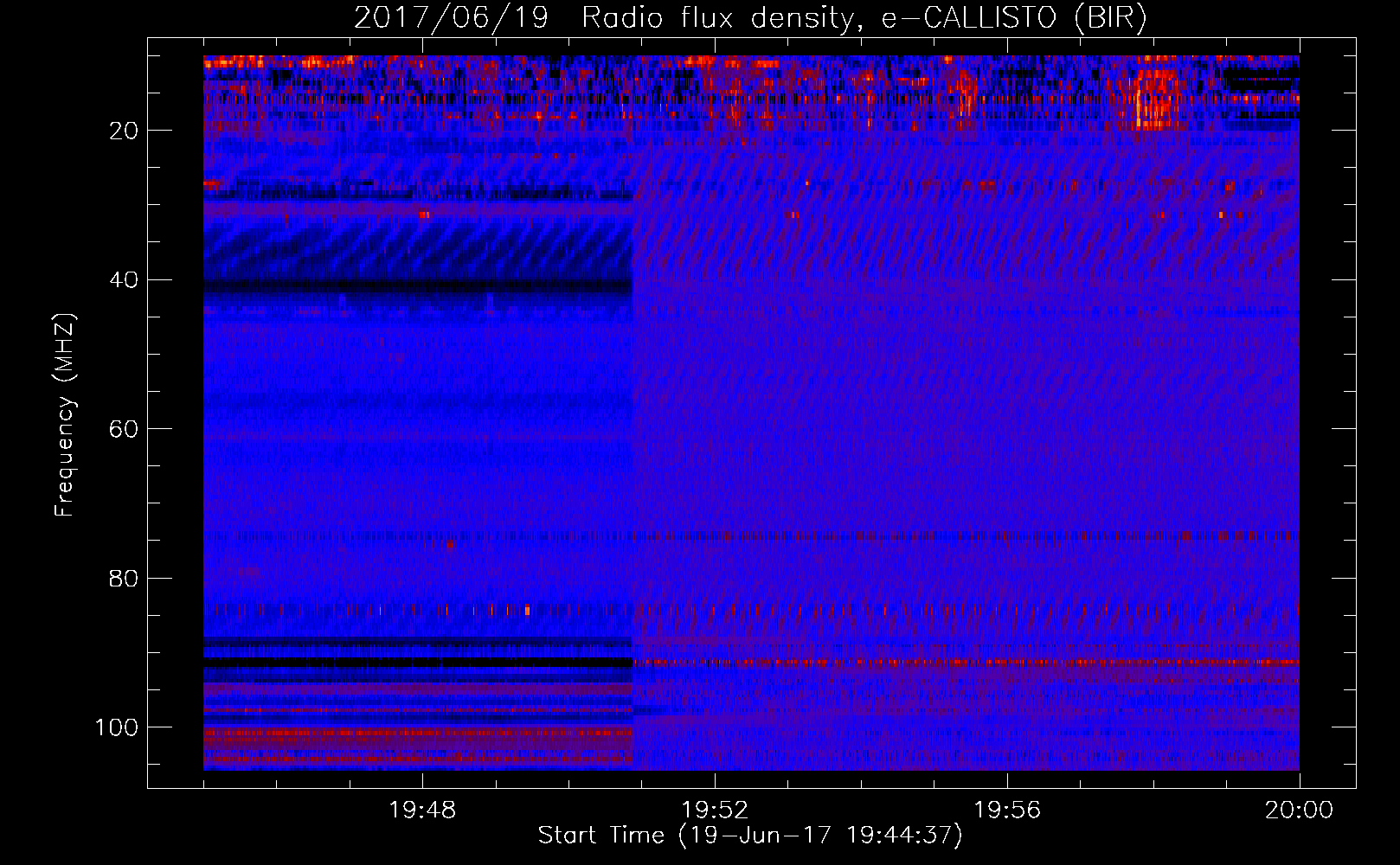Click the 20:00 time tick label
Image resolution: width=1400 pixels, height=865 pixels.
1299,811
